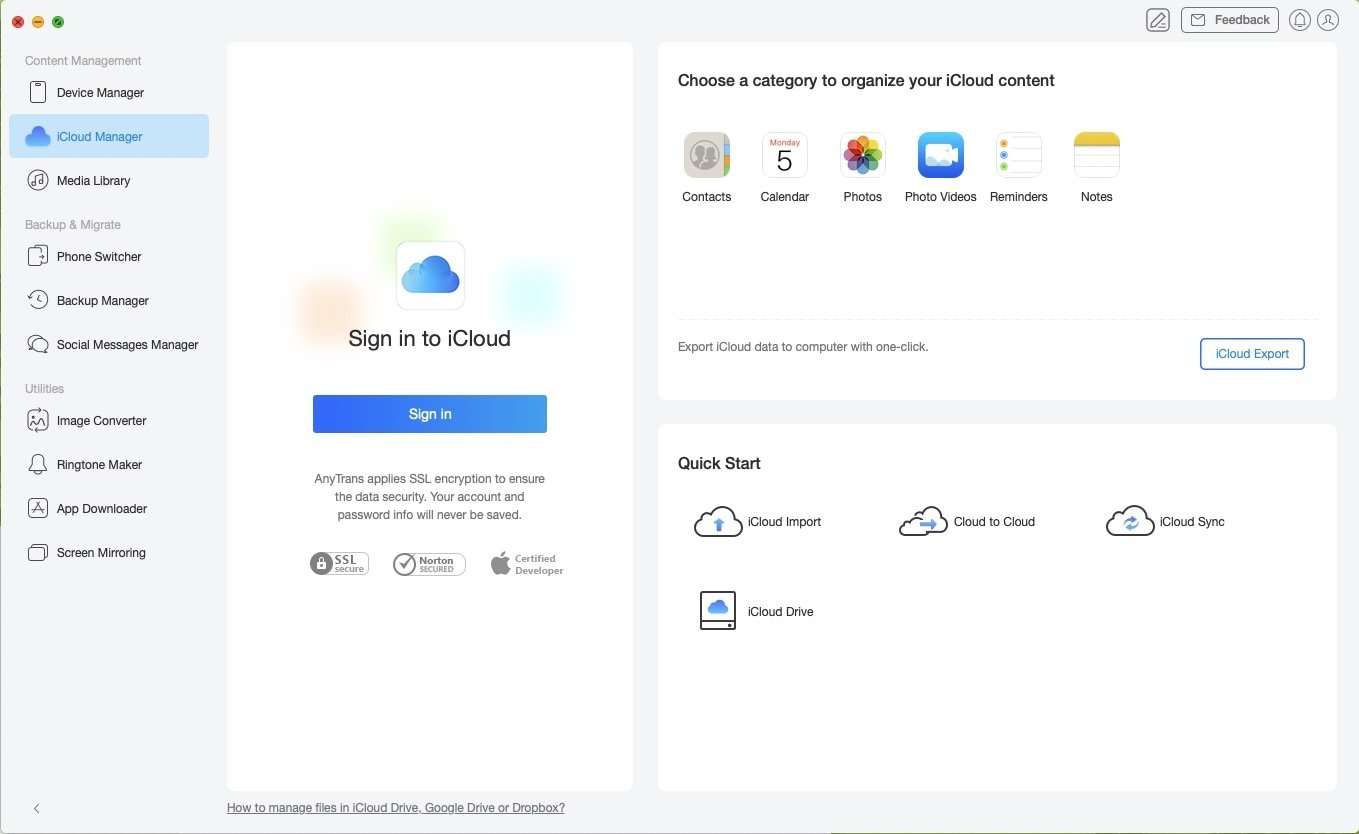Collapse the sidebar with the left chevron
Viewport: 1359px width, 834px height.
[37, 808]
